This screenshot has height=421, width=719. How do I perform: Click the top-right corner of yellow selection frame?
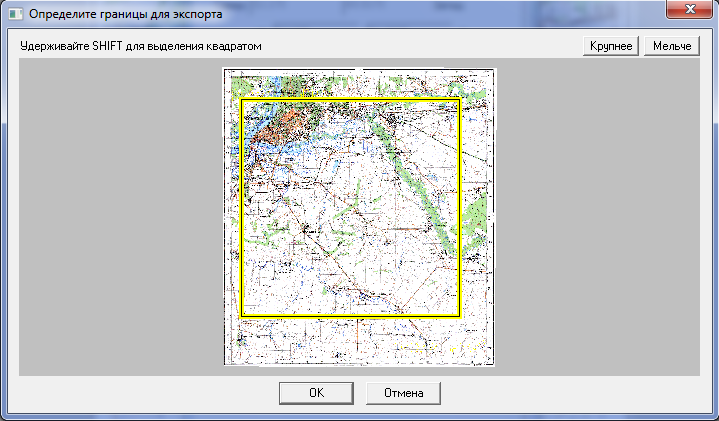[x=459, y=100]
